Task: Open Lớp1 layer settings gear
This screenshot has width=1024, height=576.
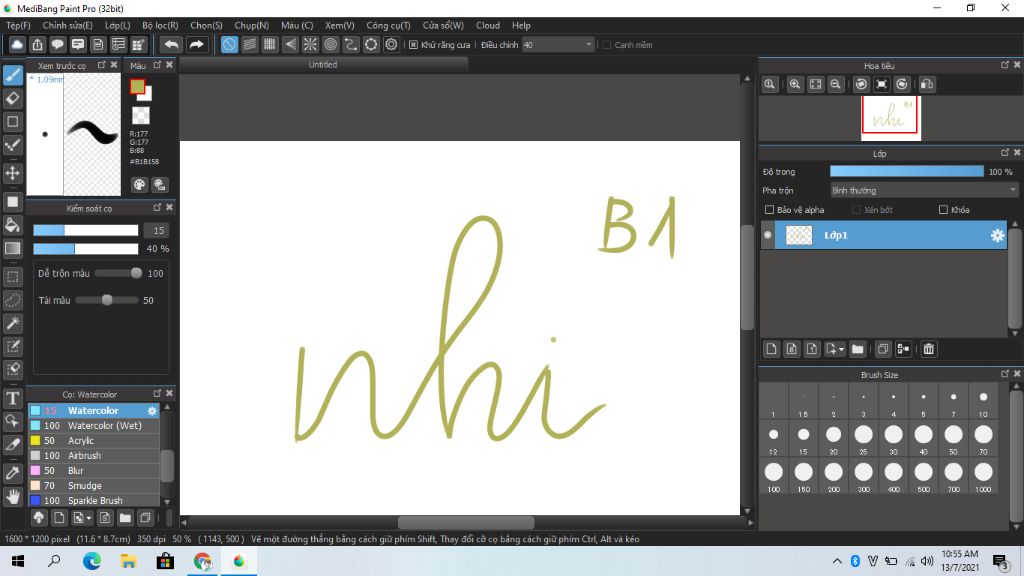Action: point(997,235)
